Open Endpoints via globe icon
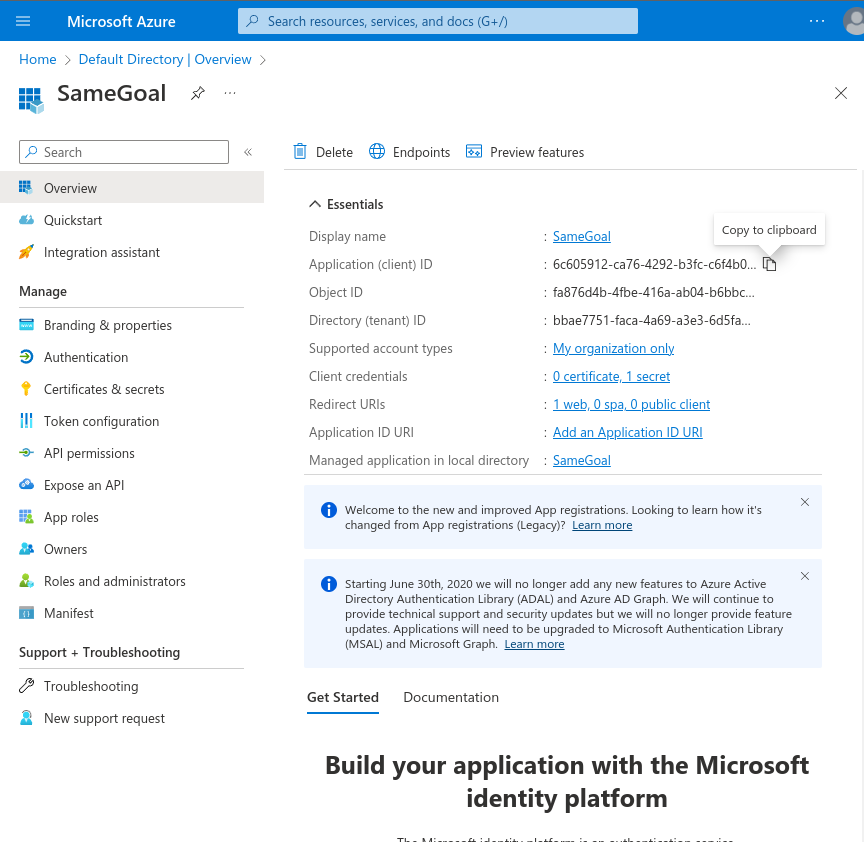The height and width of the screenshot is (842, 864). coord(377,152)
